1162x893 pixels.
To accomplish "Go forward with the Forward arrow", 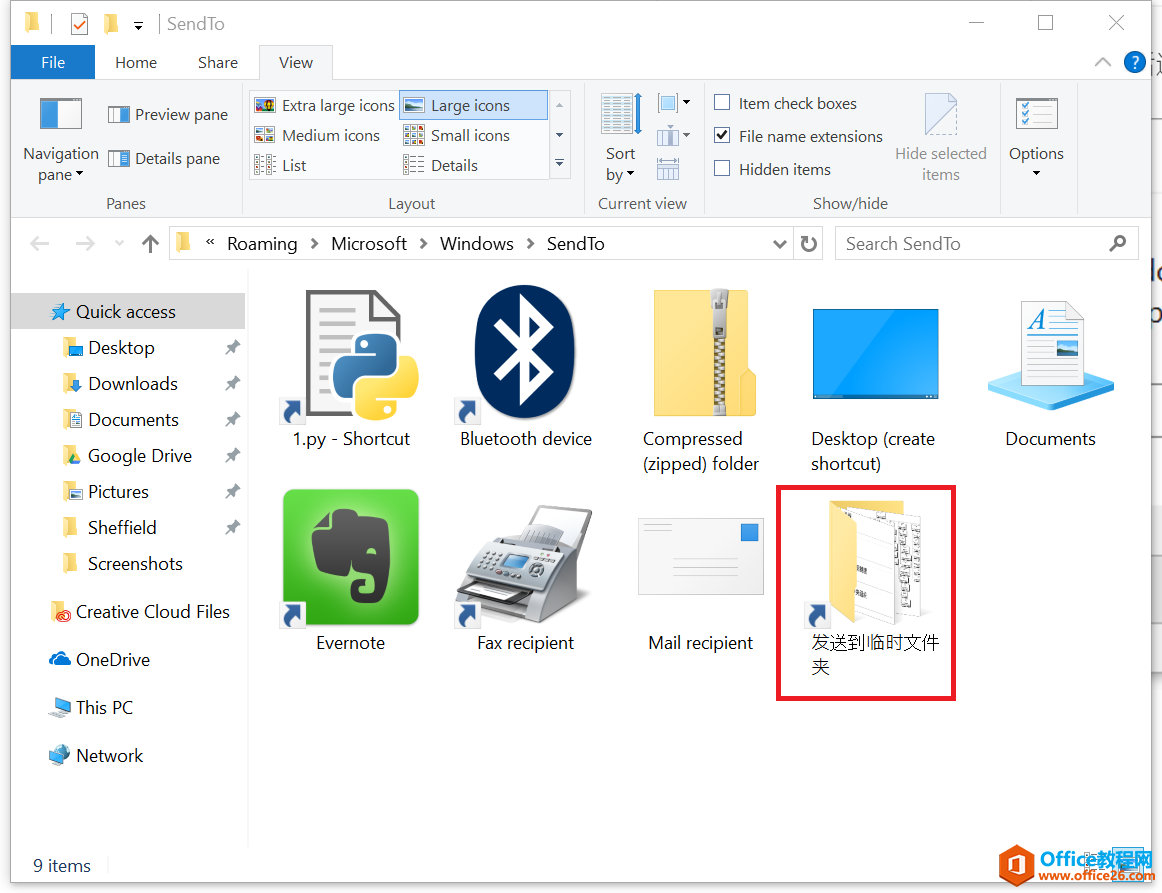I will 85,243.
